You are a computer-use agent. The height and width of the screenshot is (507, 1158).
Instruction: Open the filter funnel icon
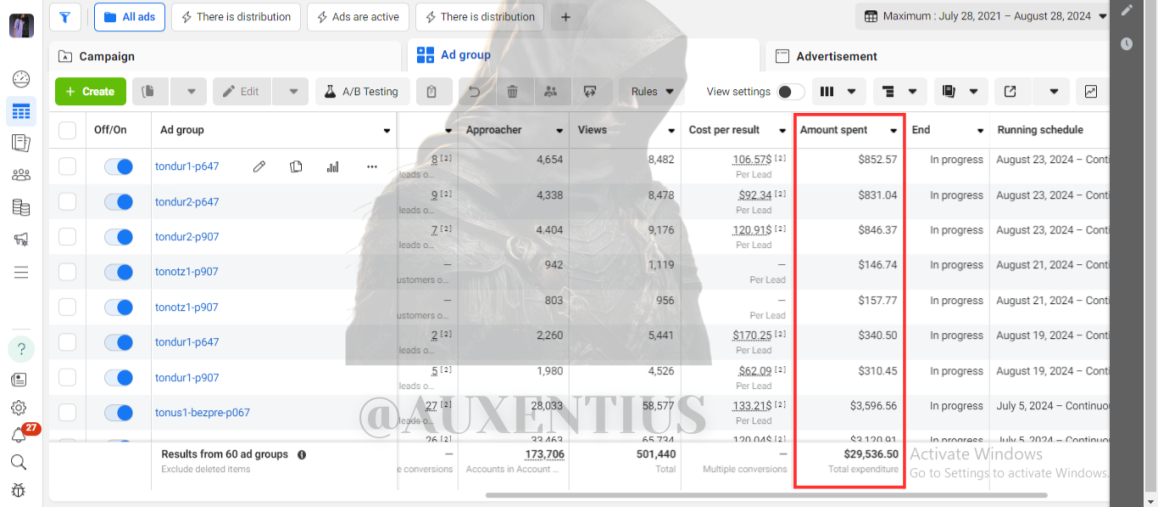65,17
